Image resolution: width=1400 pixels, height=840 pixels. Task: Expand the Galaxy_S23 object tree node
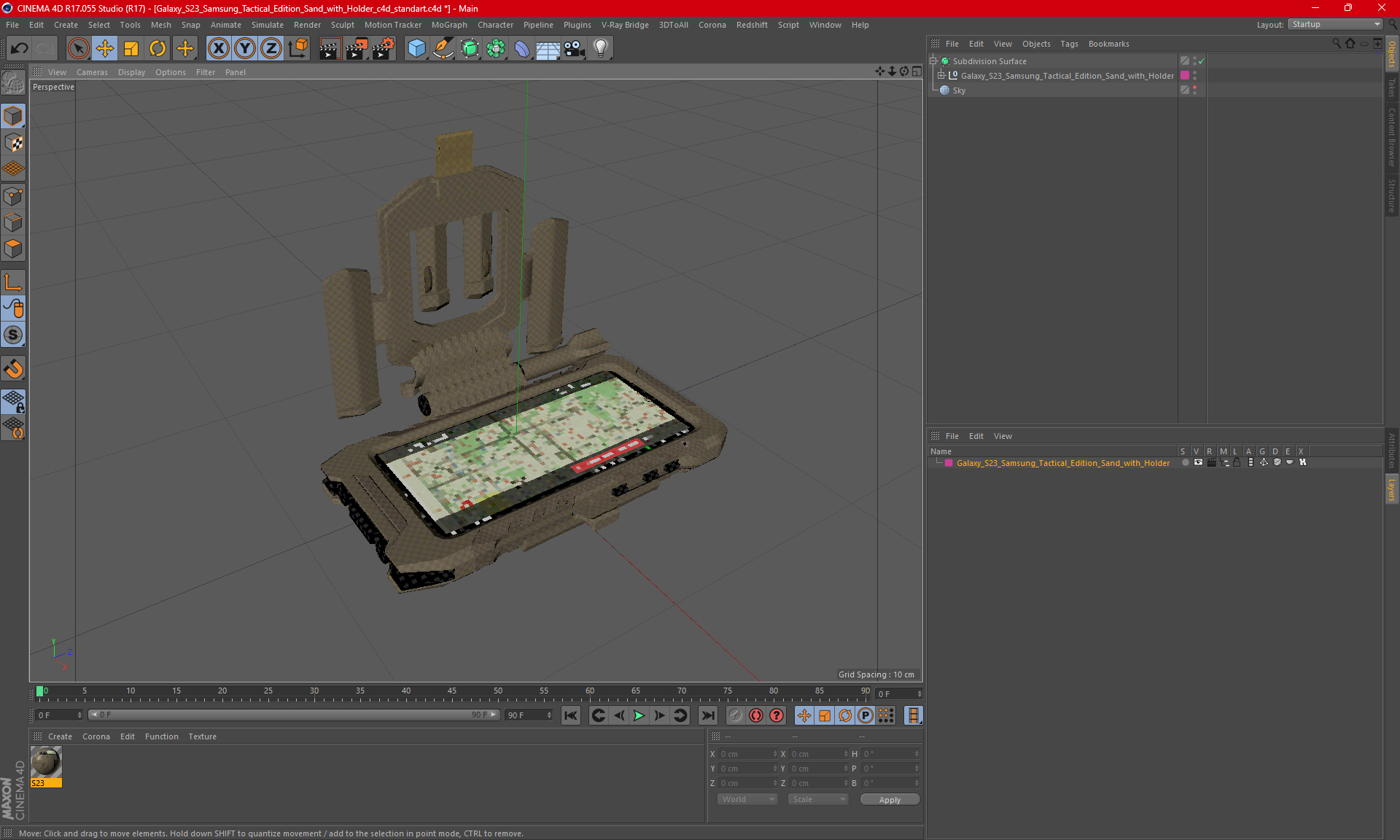941,76
